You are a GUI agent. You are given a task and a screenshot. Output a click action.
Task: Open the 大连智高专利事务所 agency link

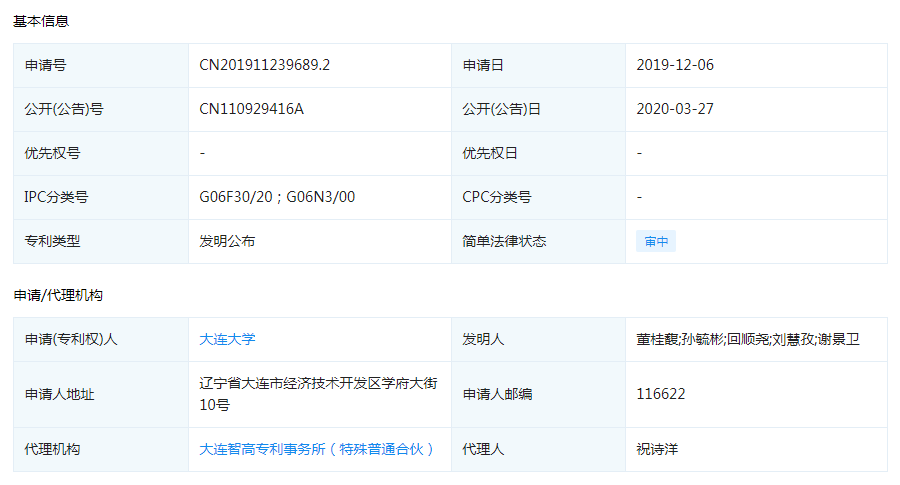317,449
